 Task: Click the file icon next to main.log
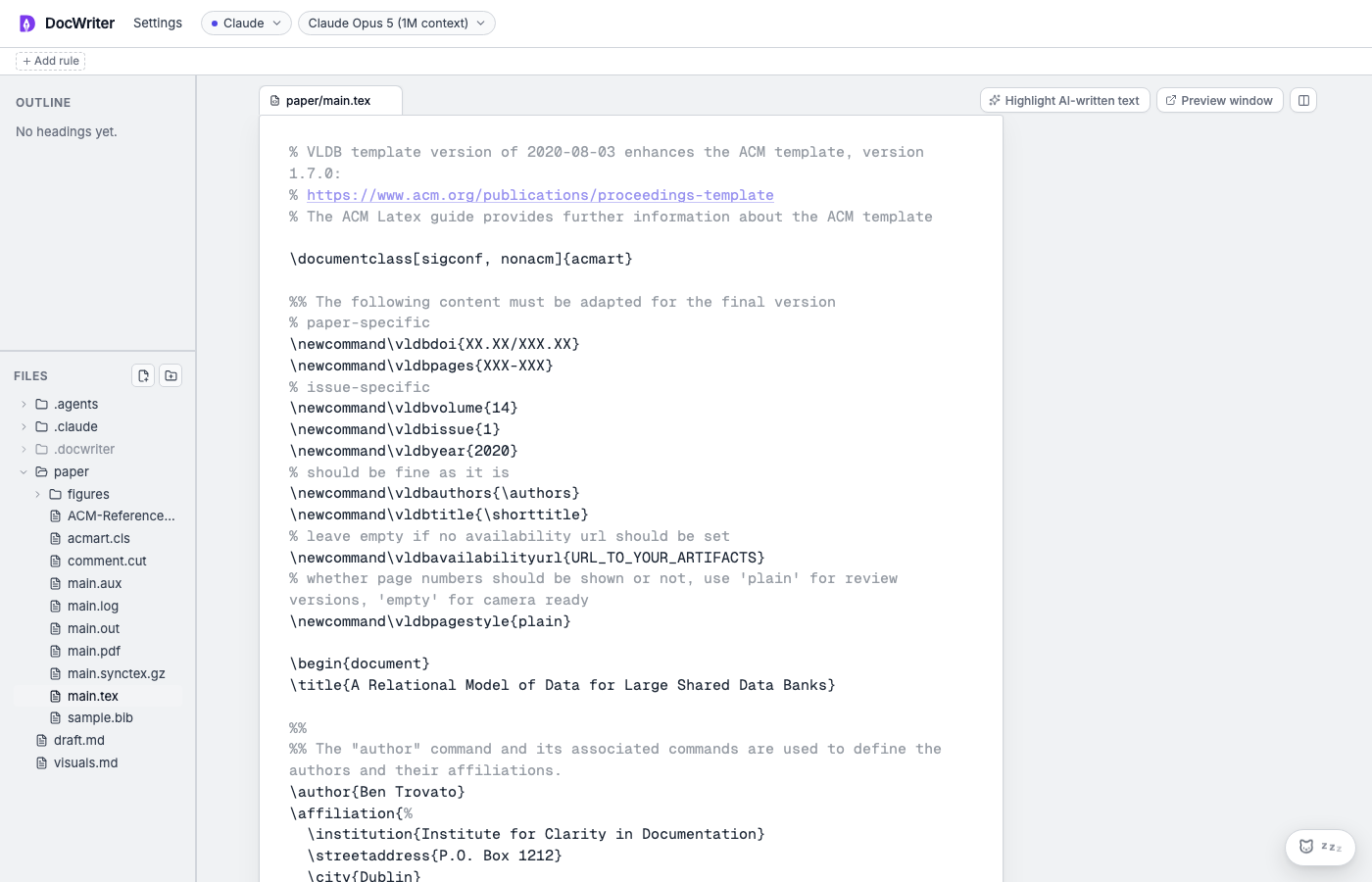pyautogui.click(x=55, y=606)
